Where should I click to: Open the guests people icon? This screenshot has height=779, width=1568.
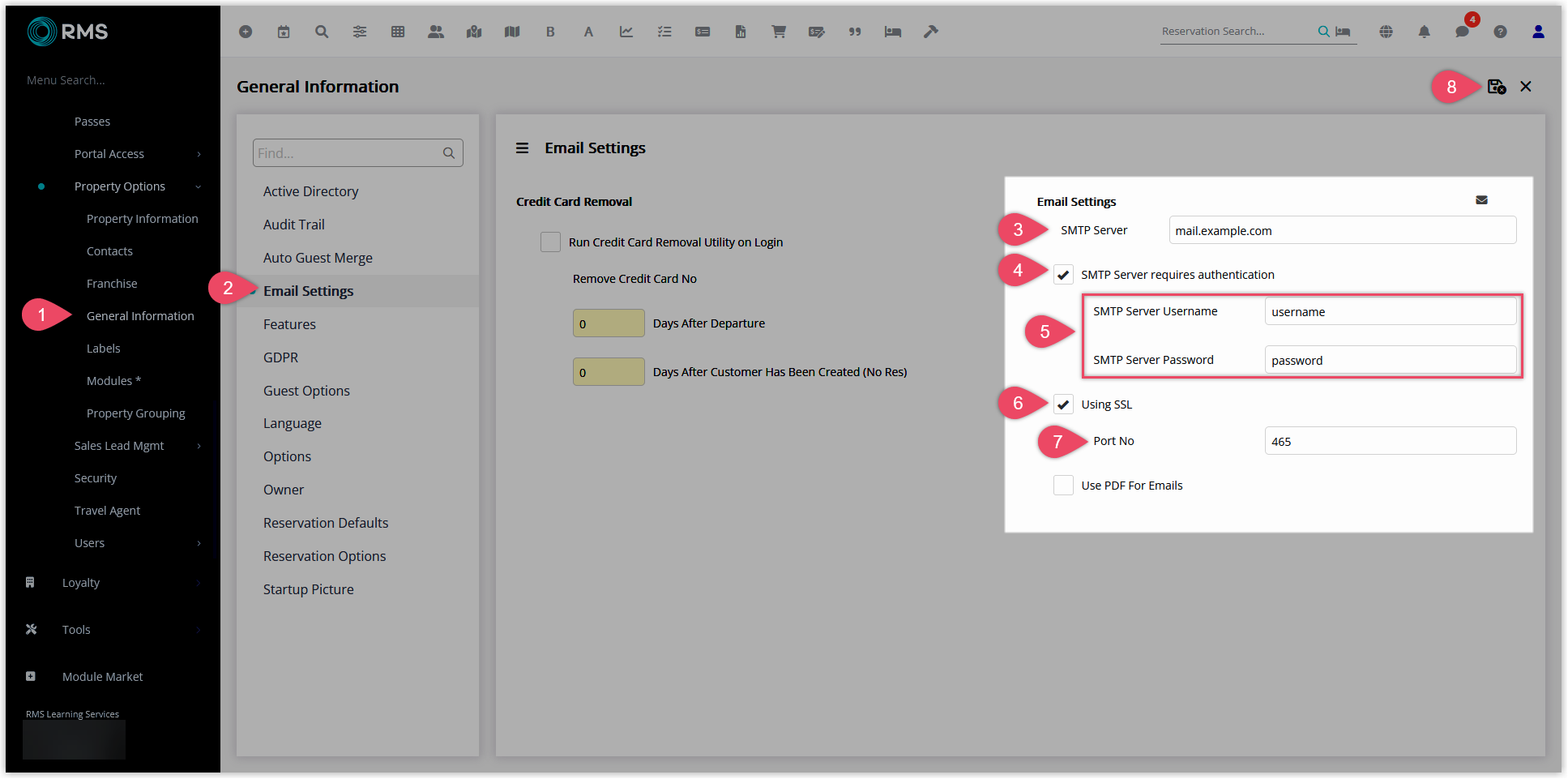point(436,32)
